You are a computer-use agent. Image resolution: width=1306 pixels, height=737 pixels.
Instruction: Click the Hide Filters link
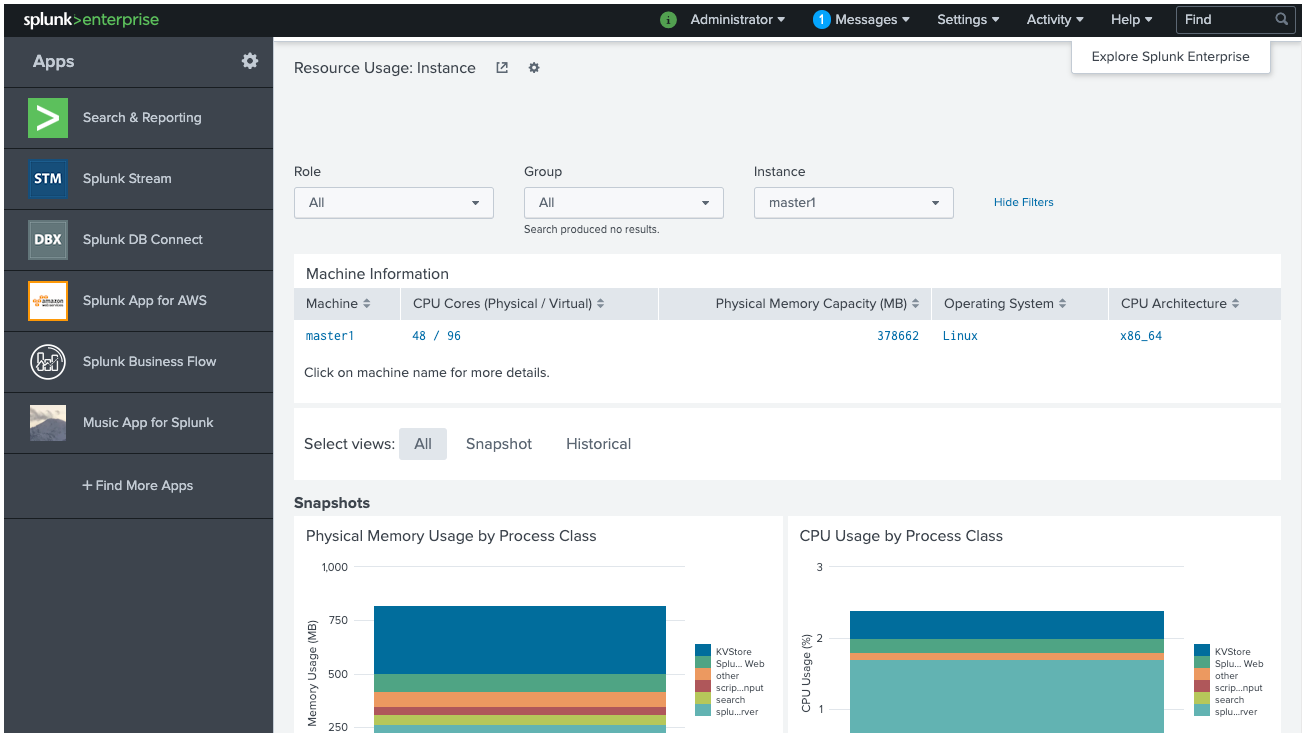click(1023, 202)
